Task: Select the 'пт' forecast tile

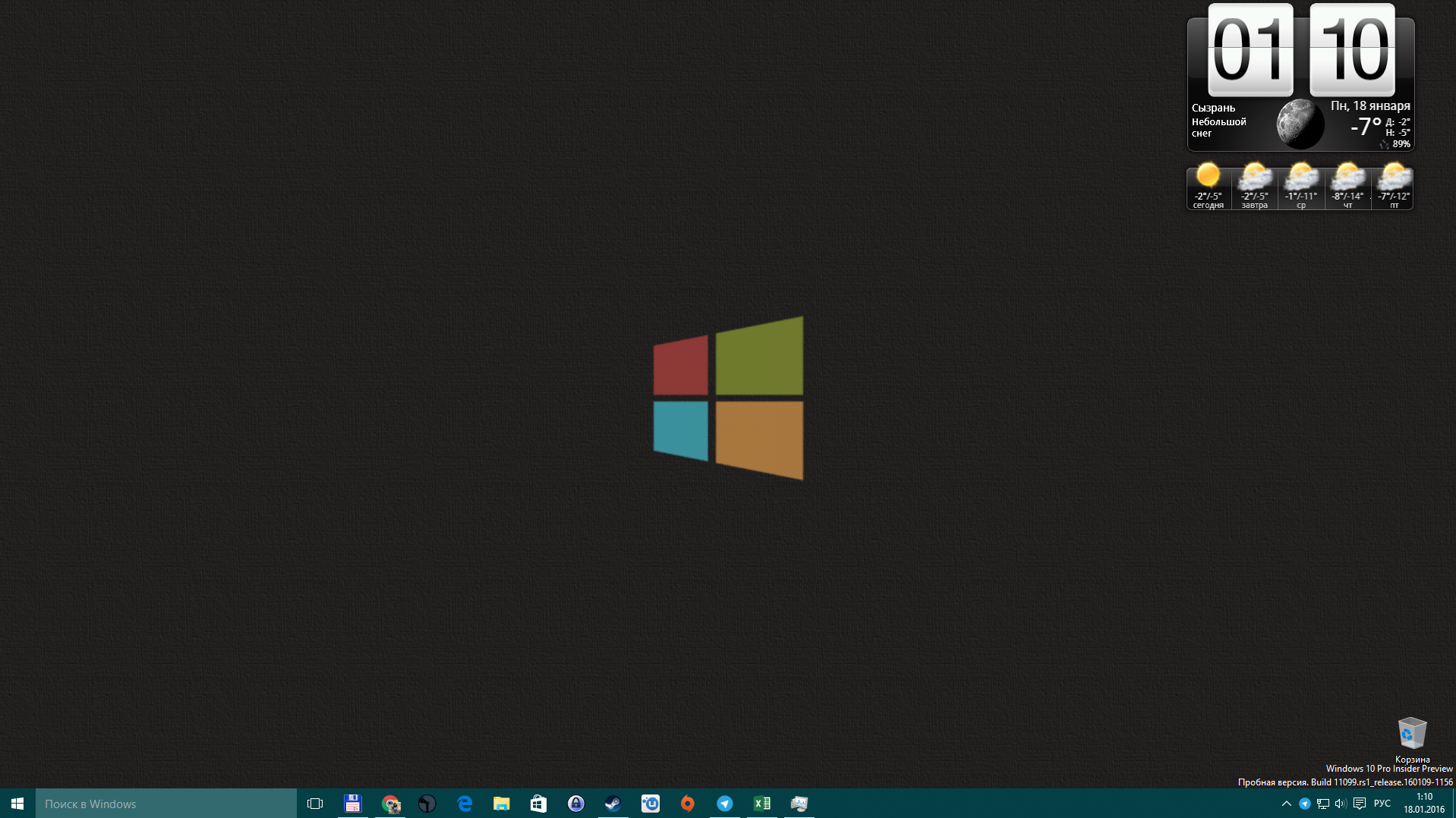Action: 1394,187
